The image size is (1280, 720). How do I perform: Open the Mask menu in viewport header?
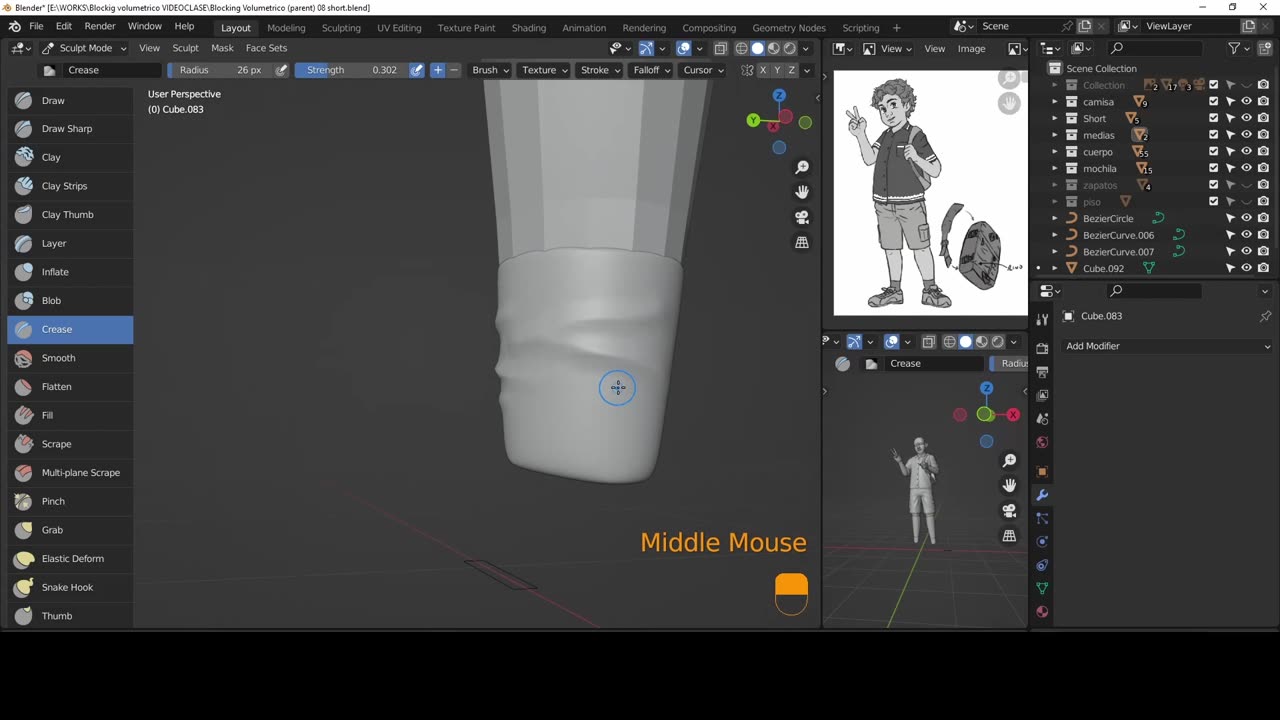click(222, 48)
